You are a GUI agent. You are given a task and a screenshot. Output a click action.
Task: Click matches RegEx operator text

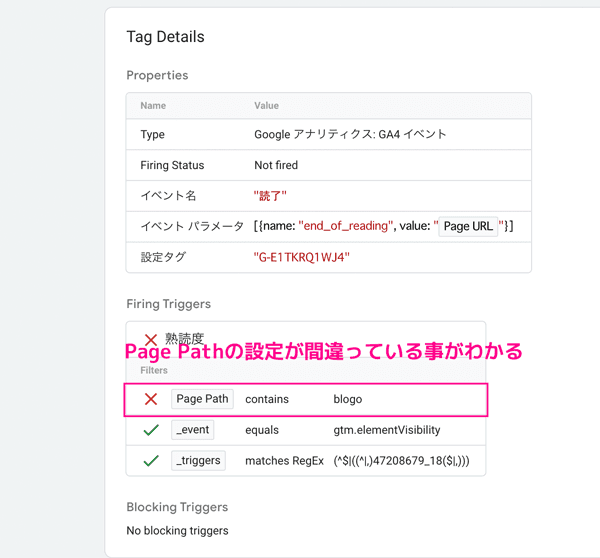click(284, 461)
